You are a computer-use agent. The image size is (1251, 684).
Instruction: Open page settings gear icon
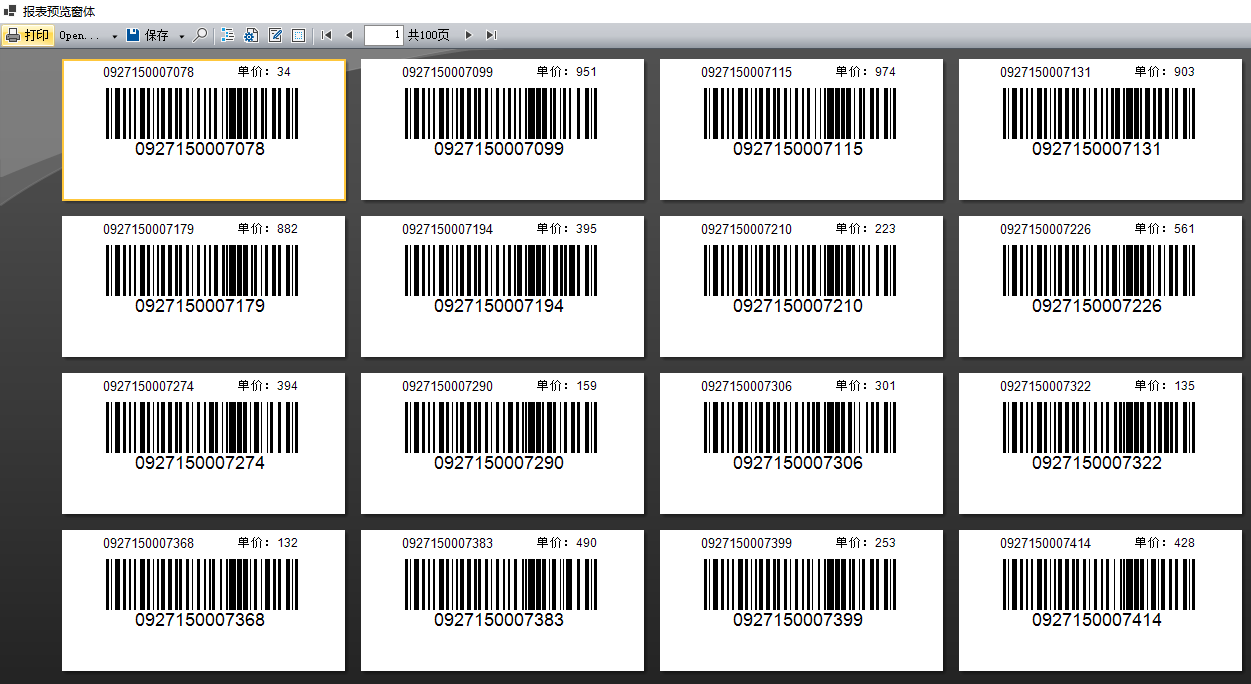(251, 35)
